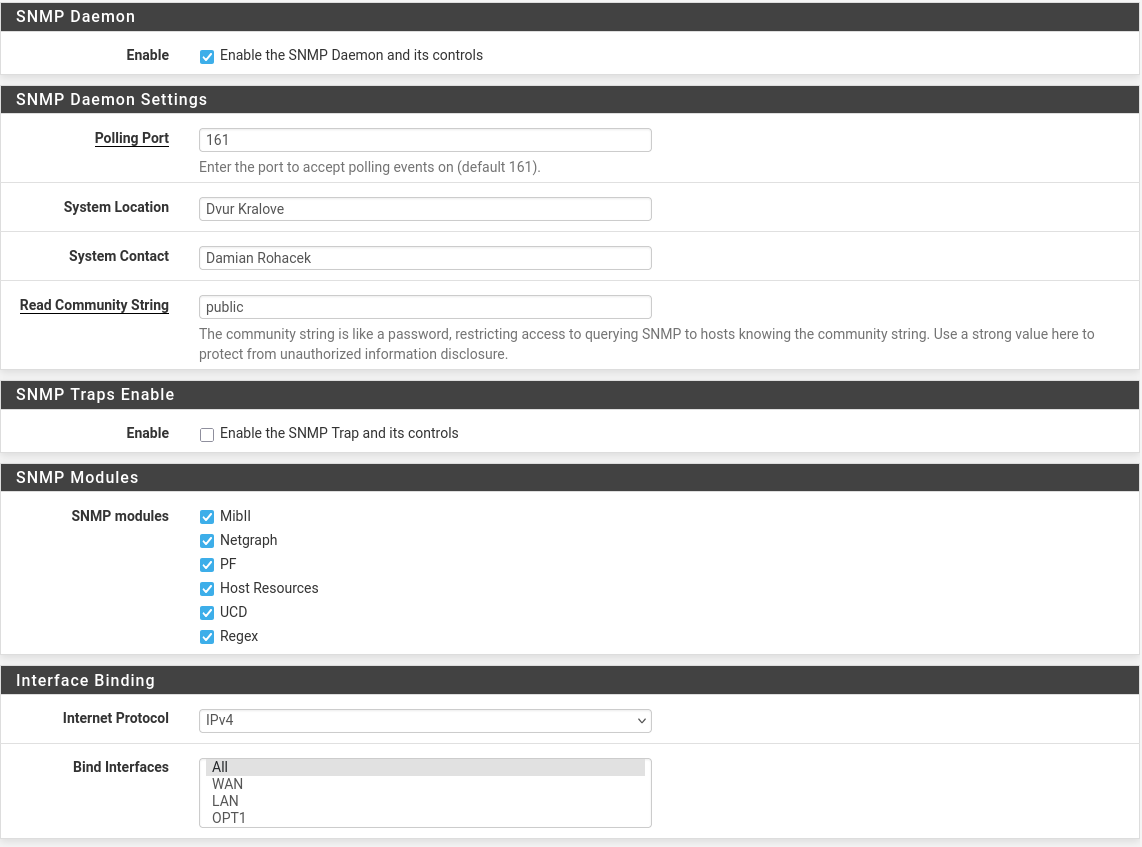Choose LAN in Bind Interfaces list
The image size is (1142, 847).
pos(425,801)
